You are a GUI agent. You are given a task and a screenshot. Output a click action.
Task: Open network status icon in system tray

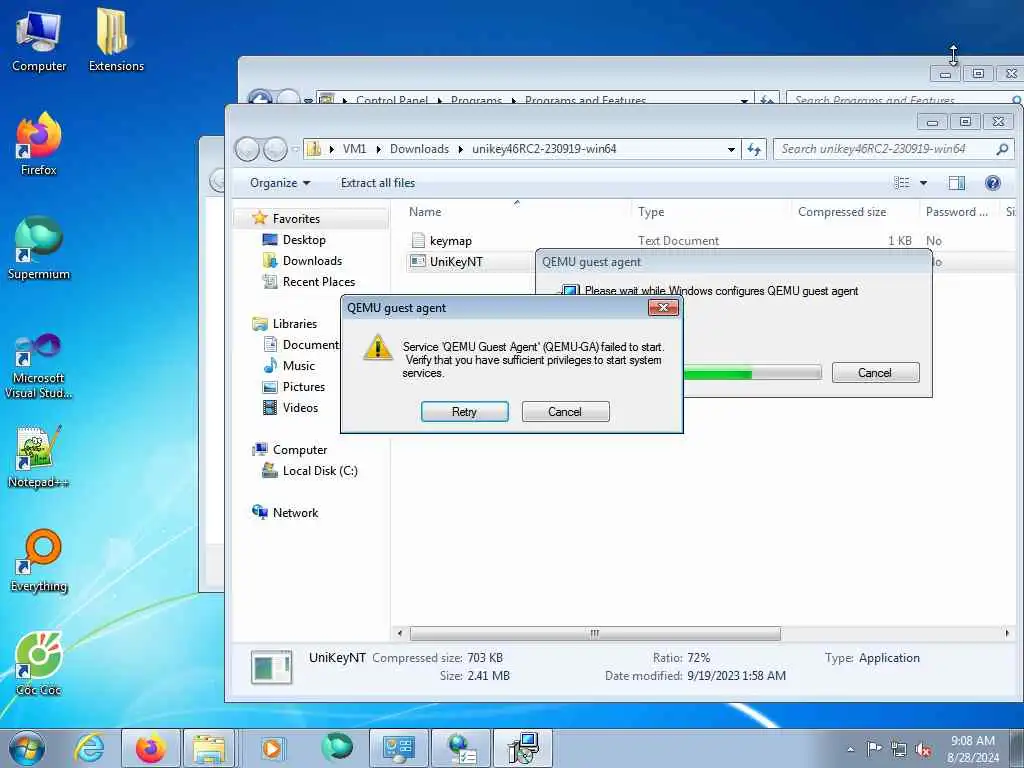(899, 749)
